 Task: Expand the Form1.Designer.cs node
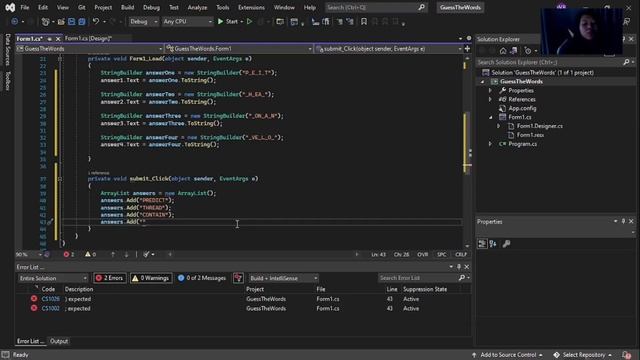(498, 126)
